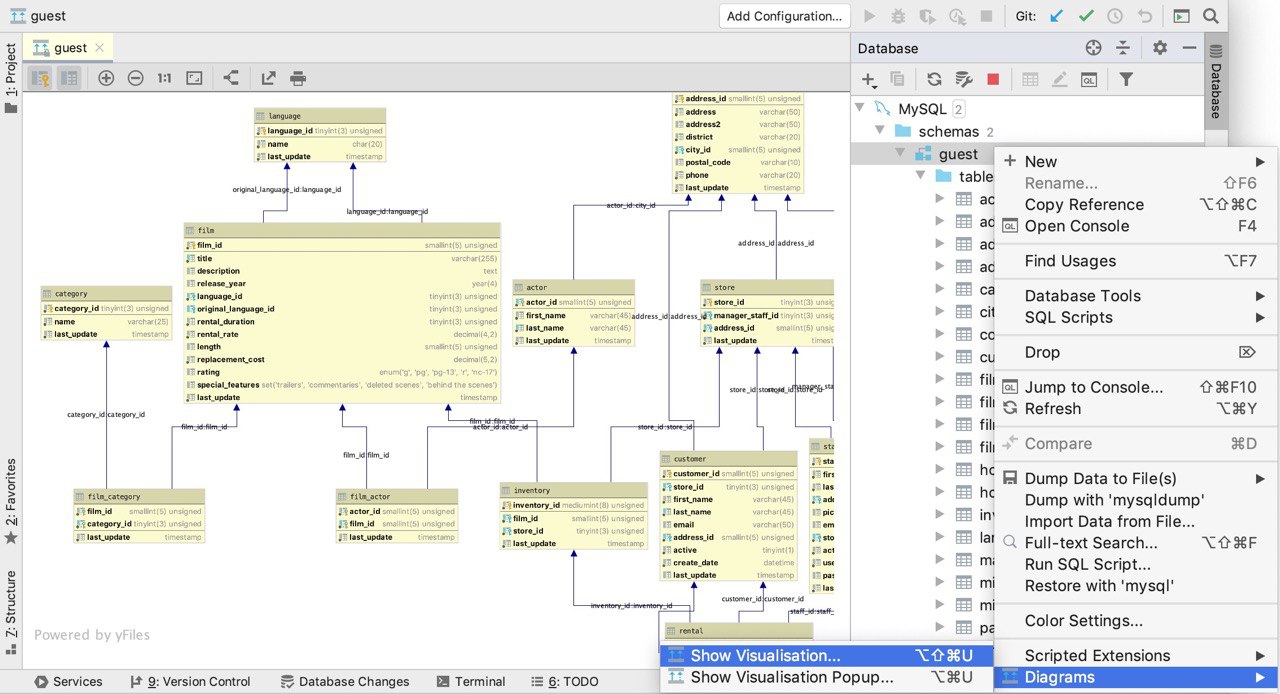This screenshot has height=694, width=1280.
Task: Select Show Visualisation Popup submenu item
Action: click(x=826, y=678)
